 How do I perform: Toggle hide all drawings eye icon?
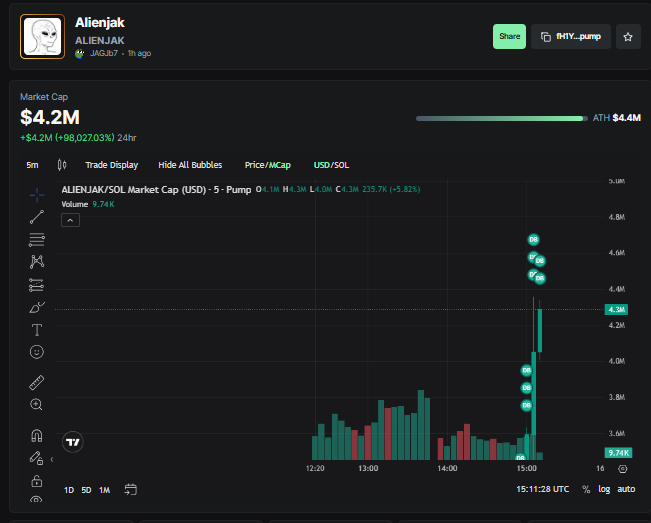(37, 499)
